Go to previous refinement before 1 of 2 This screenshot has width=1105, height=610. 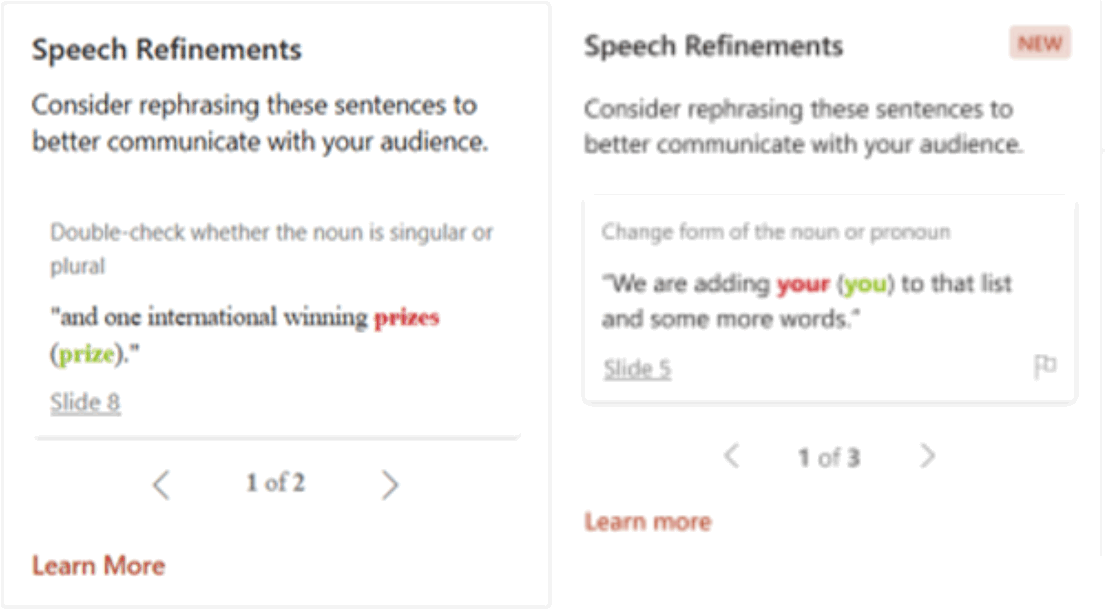coord(161,485)
